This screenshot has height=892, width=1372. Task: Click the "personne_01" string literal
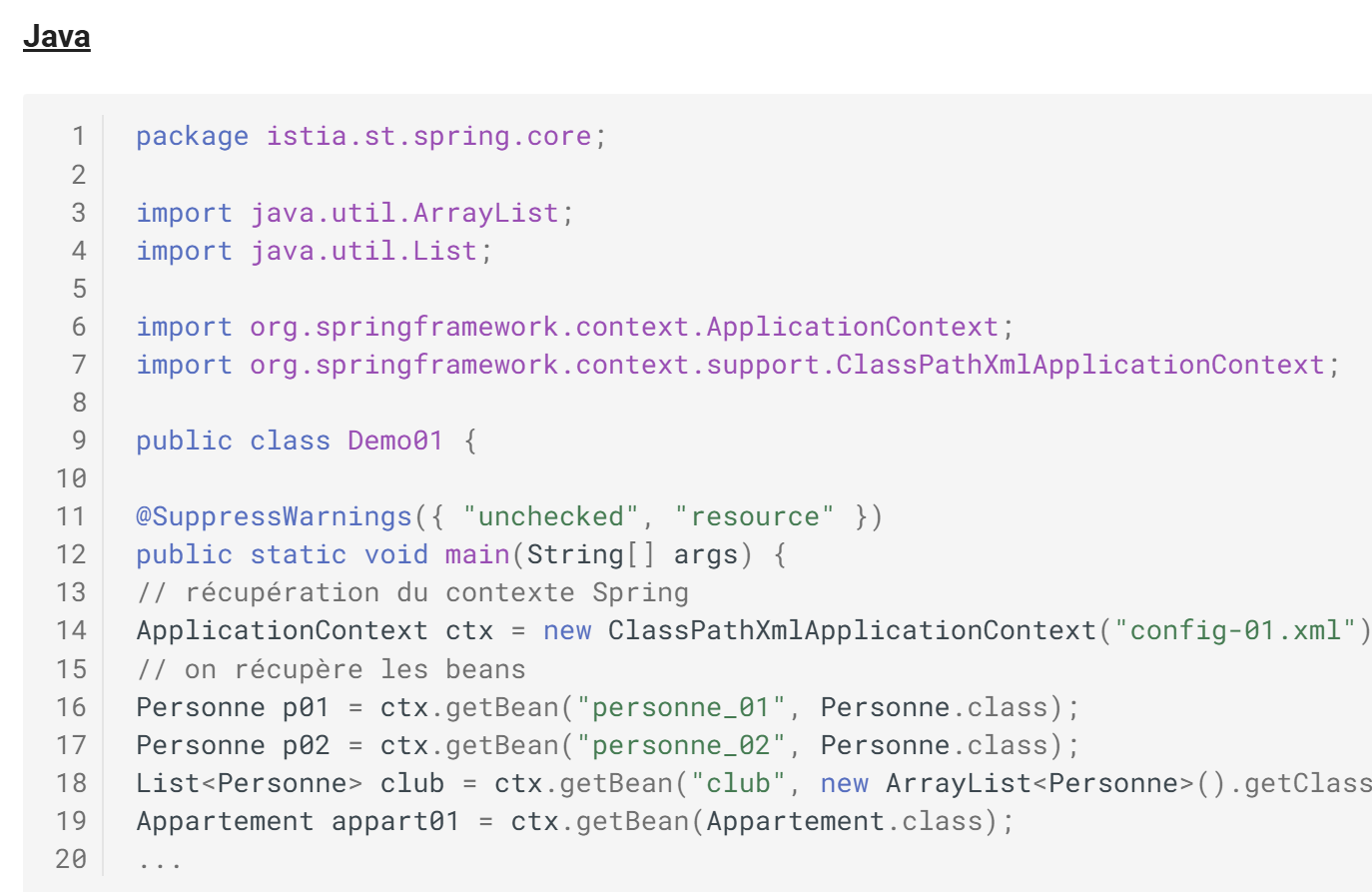pyautogui.click(x=680, y=707)
